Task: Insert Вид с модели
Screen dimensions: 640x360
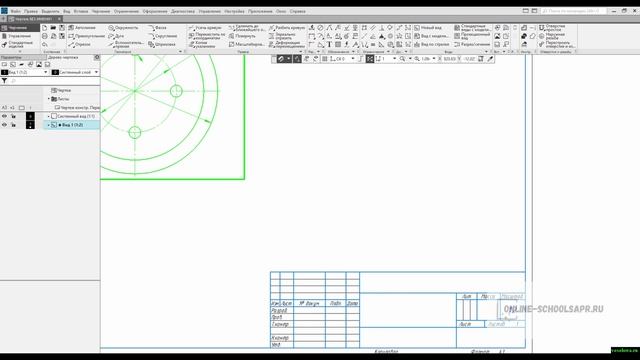Action: click(431, 36)
